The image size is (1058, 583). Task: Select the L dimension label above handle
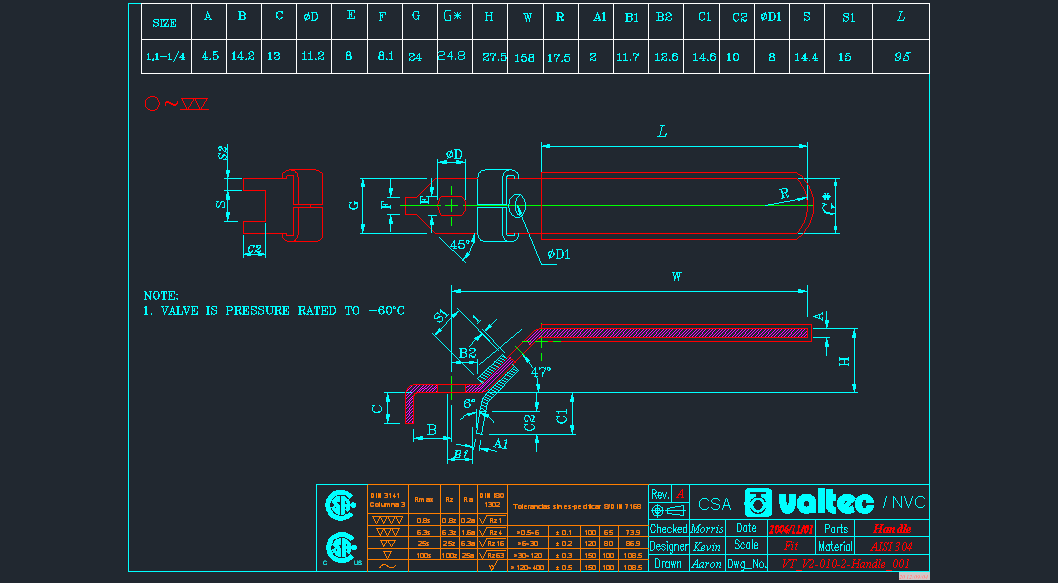point(662,132)
